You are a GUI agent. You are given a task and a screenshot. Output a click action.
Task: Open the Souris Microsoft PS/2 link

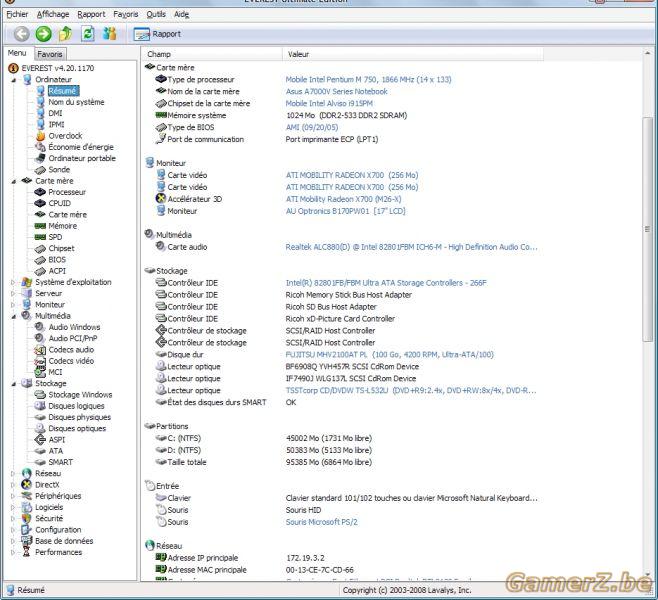(322, 522)
